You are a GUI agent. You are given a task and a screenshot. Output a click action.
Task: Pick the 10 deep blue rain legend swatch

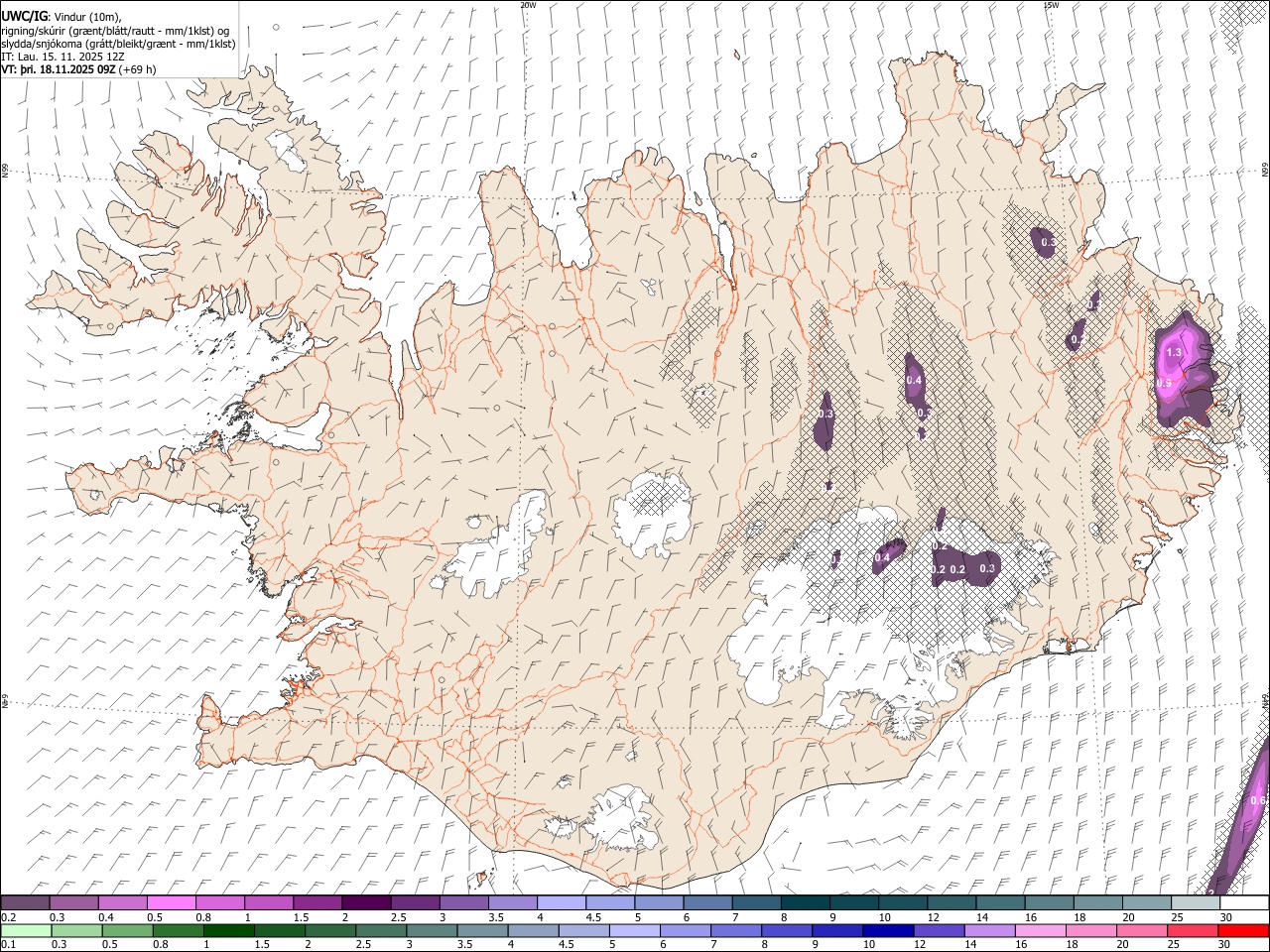pyautogui.click(x=889, y=930)
